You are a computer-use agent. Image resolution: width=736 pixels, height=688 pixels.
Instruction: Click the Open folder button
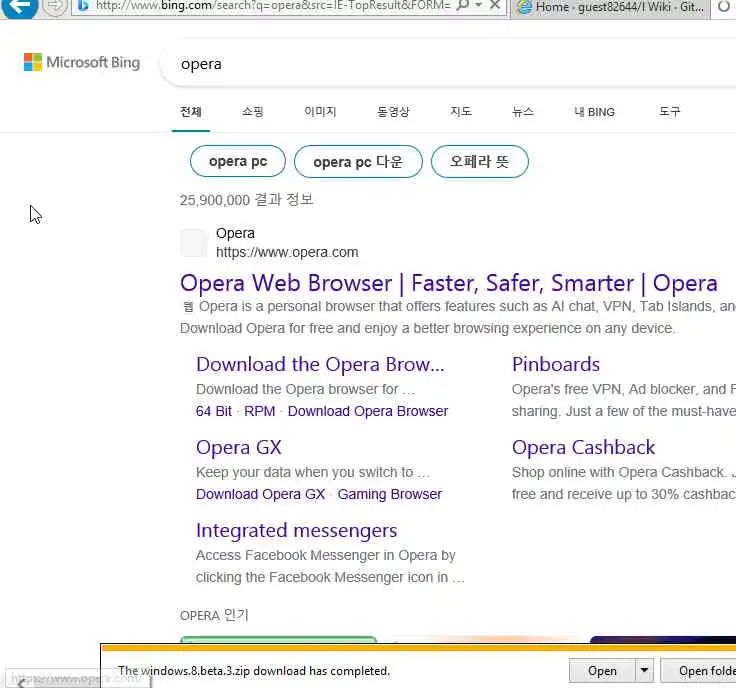coord(698,671)
